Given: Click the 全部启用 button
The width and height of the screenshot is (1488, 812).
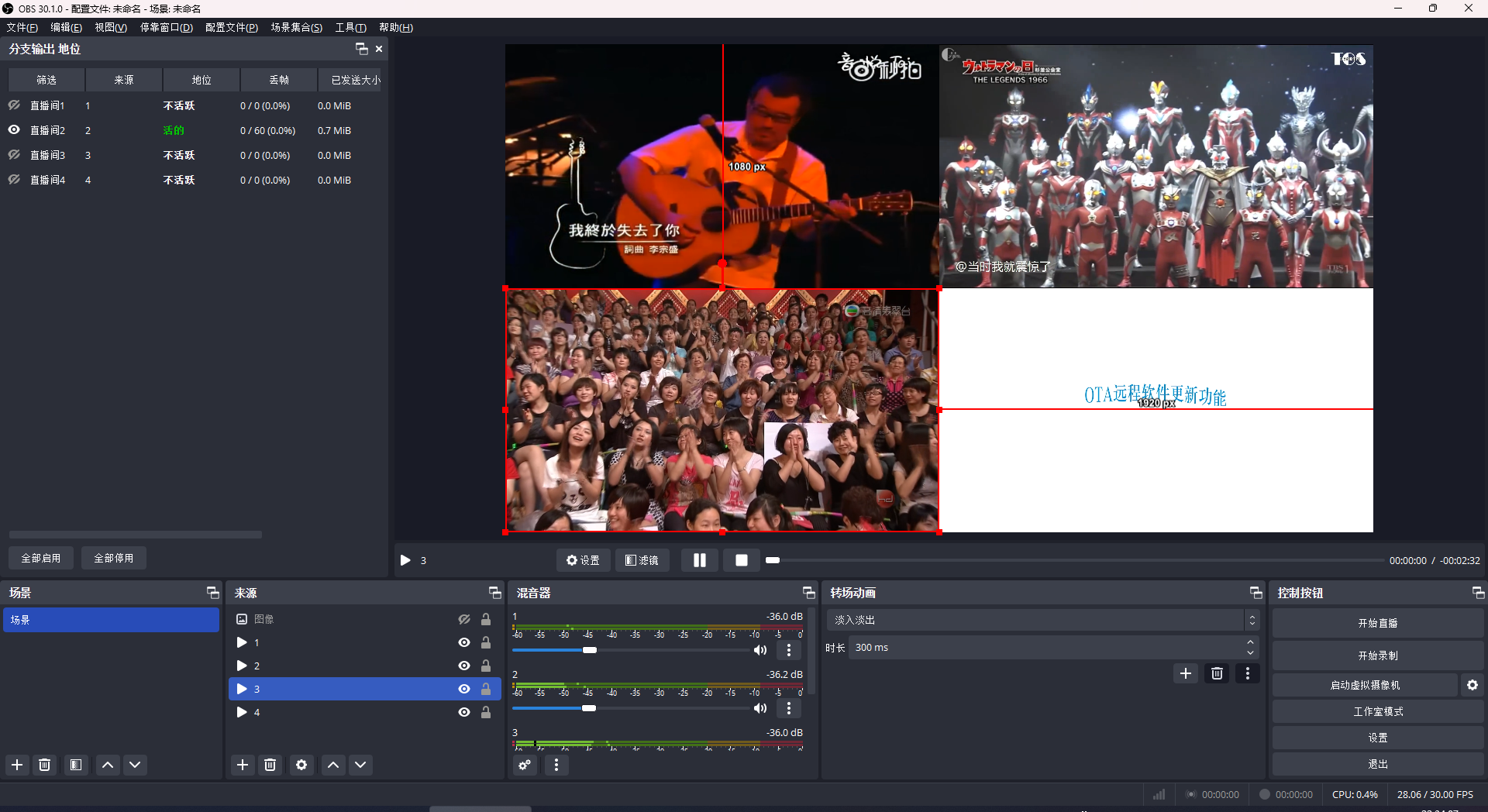Looking at the screenshot, I should point(41,558).
